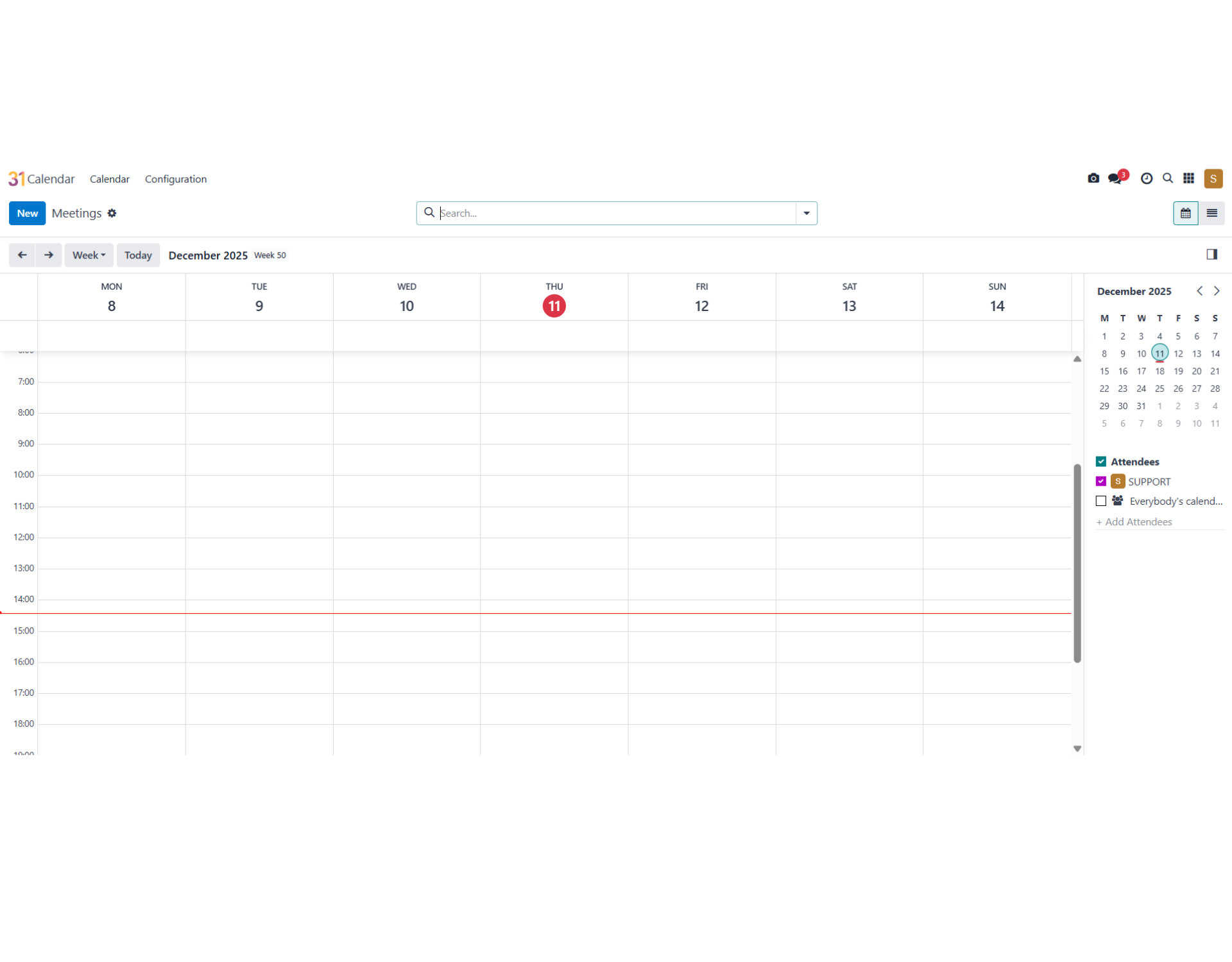Viewport: 1232px width, 962px height.
Task: Open the activities clock icon
Action: point(1146,178)
